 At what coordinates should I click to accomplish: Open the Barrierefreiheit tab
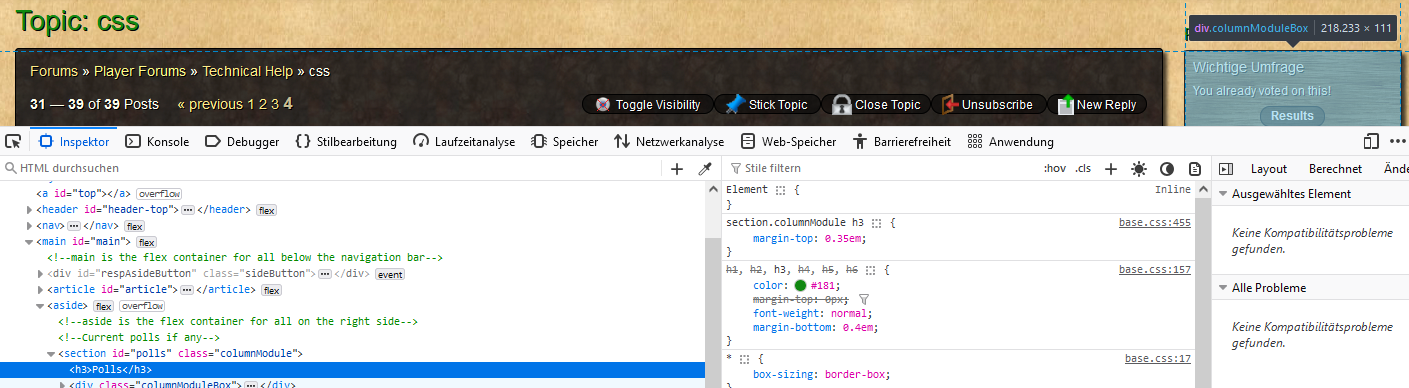901,142
